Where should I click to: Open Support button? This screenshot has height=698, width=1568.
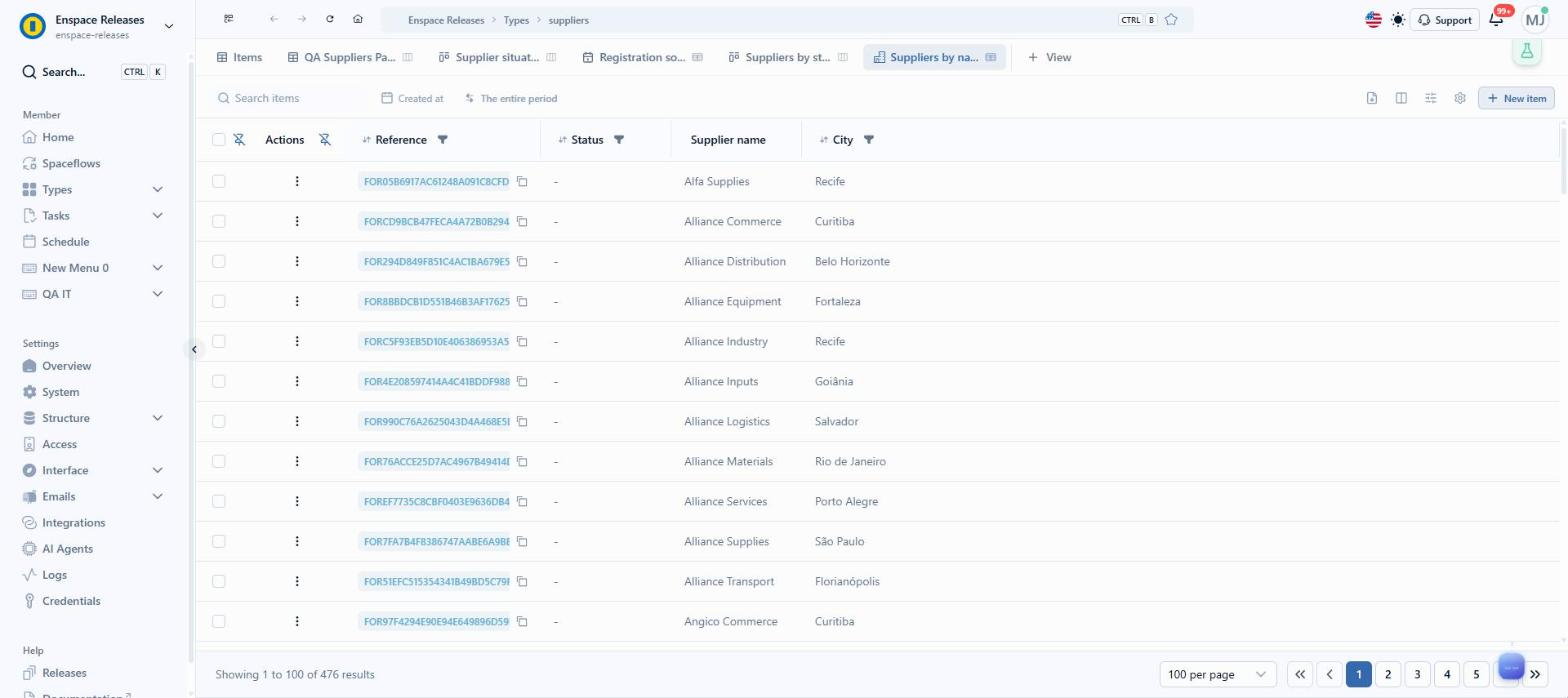point(1445,20)
